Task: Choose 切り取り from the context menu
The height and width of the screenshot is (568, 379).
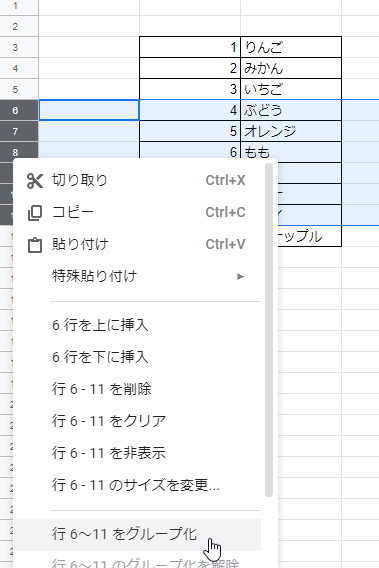Action: coord(80,180)
